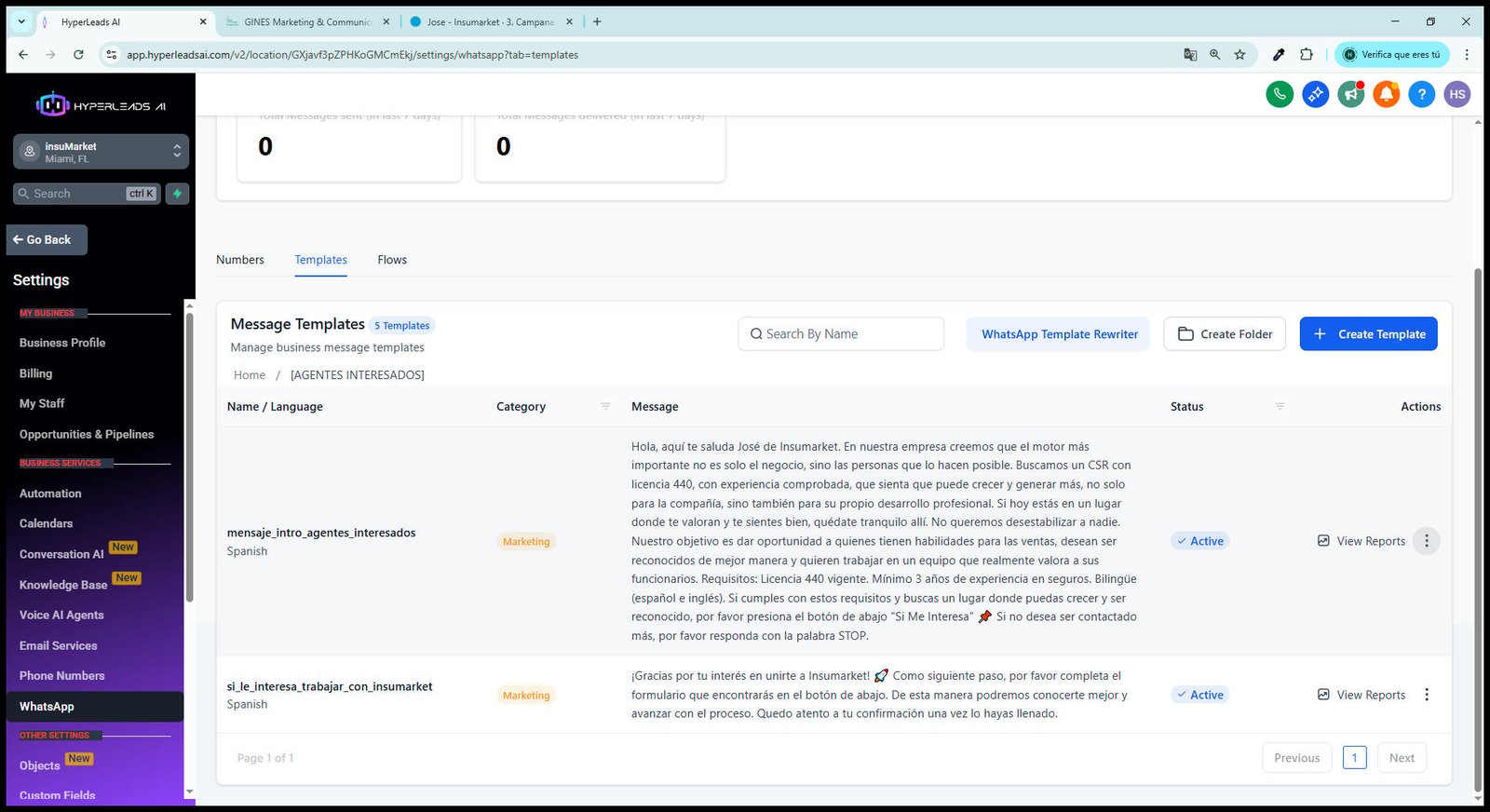This screenshot has width=1490, height=812.
Task: Open three-dot menu for mensaje_intro_agentes_interesados
Action: [1427, 541]
